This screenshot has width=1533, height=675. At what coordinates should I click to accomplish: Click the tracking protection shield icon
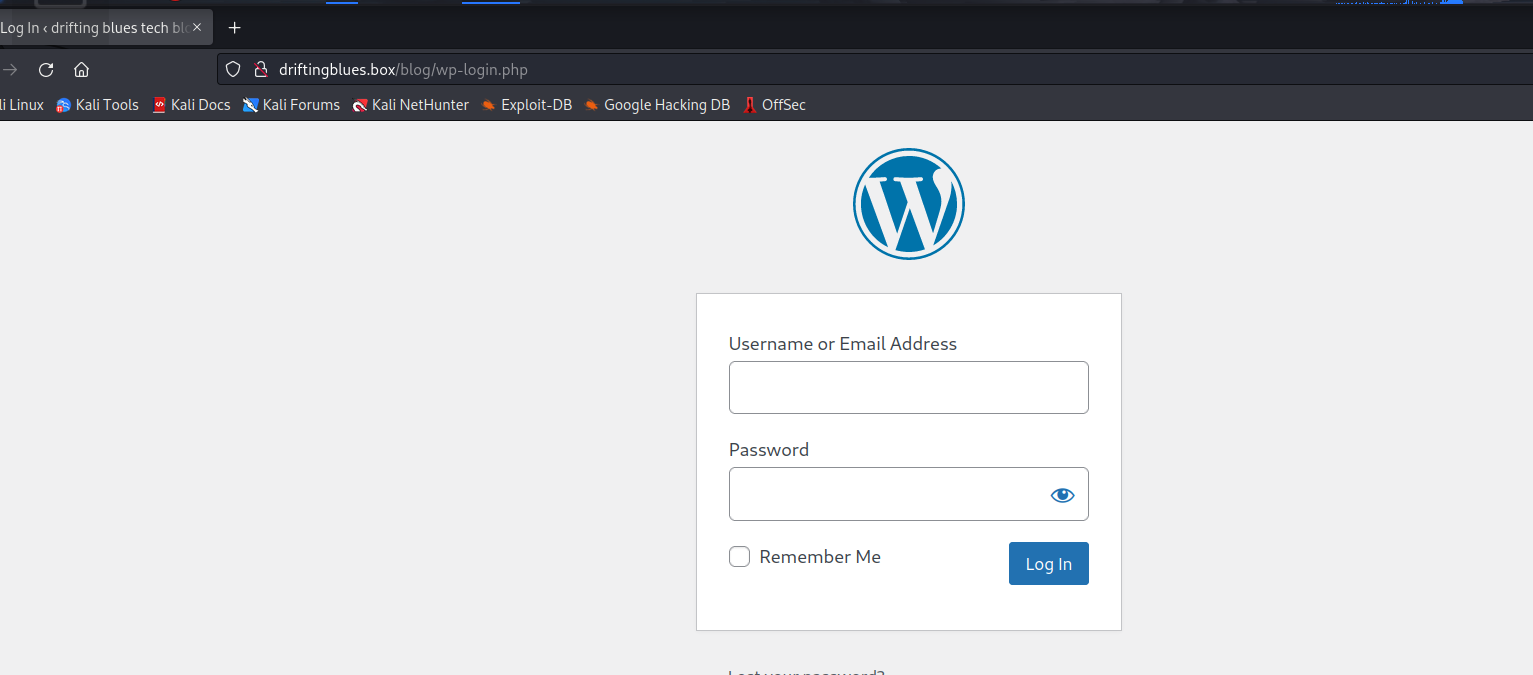(233, 70)
